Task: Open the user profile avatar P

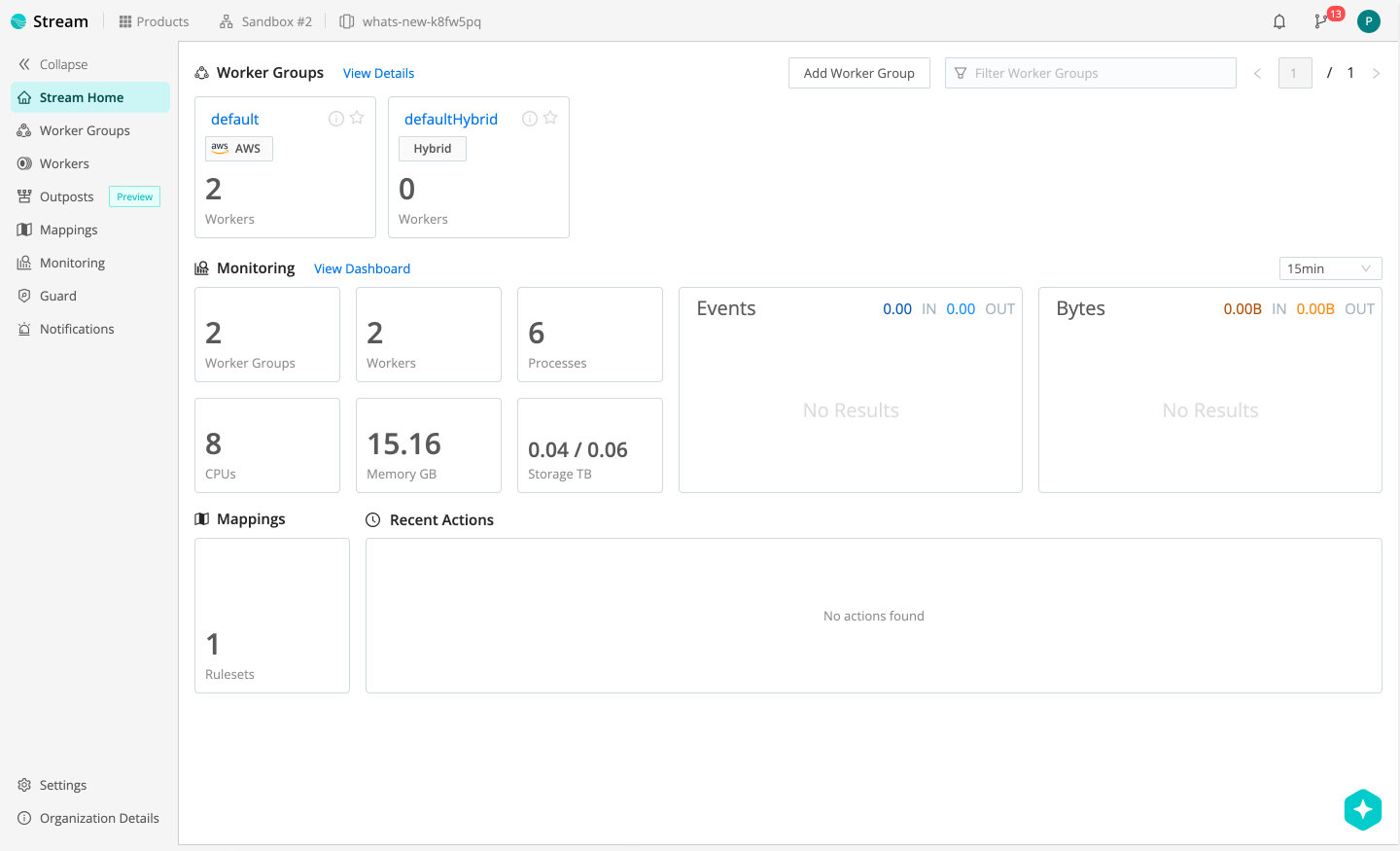Action: (1368, 21)
